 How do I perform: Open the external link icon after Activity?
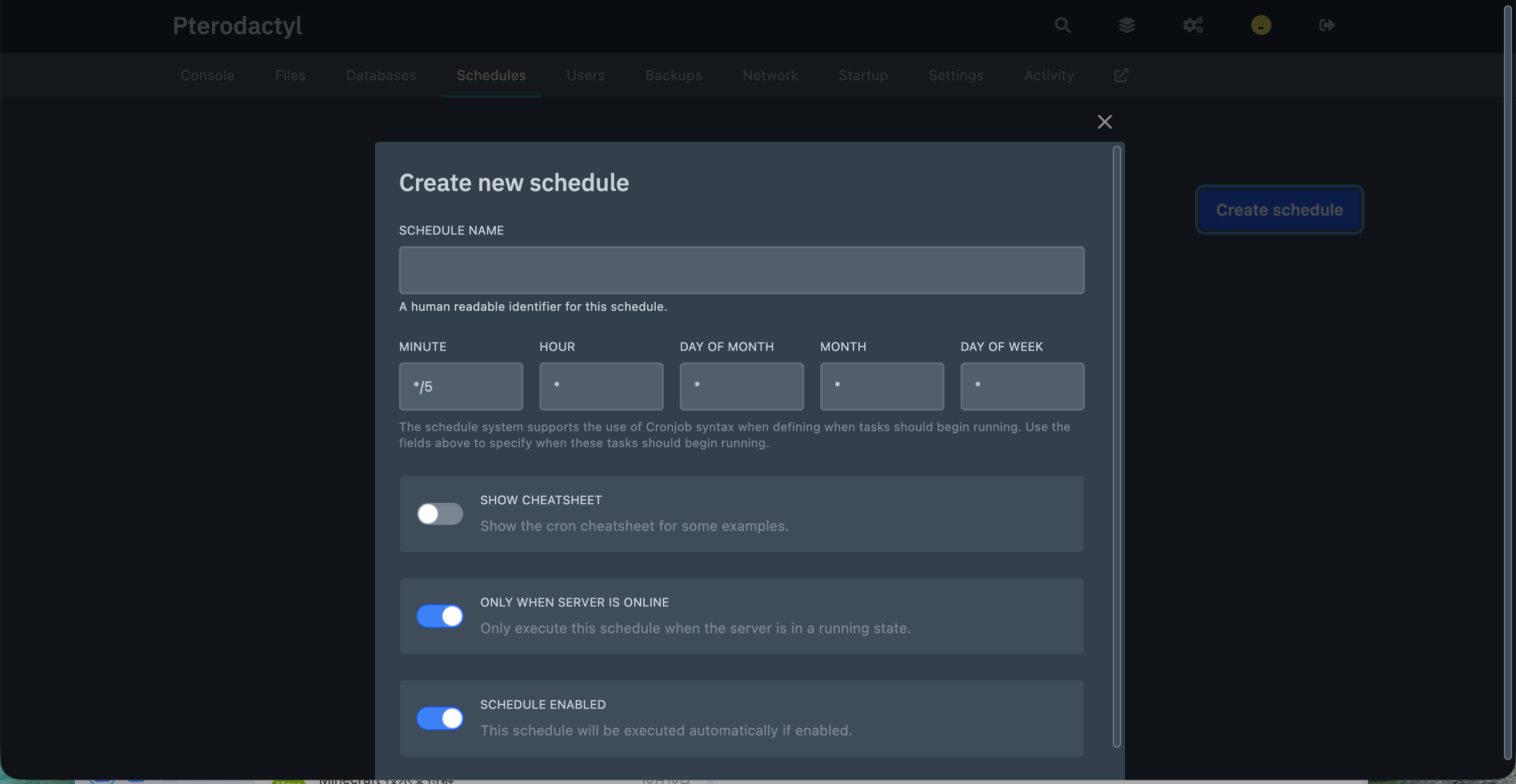(1120, 75)
